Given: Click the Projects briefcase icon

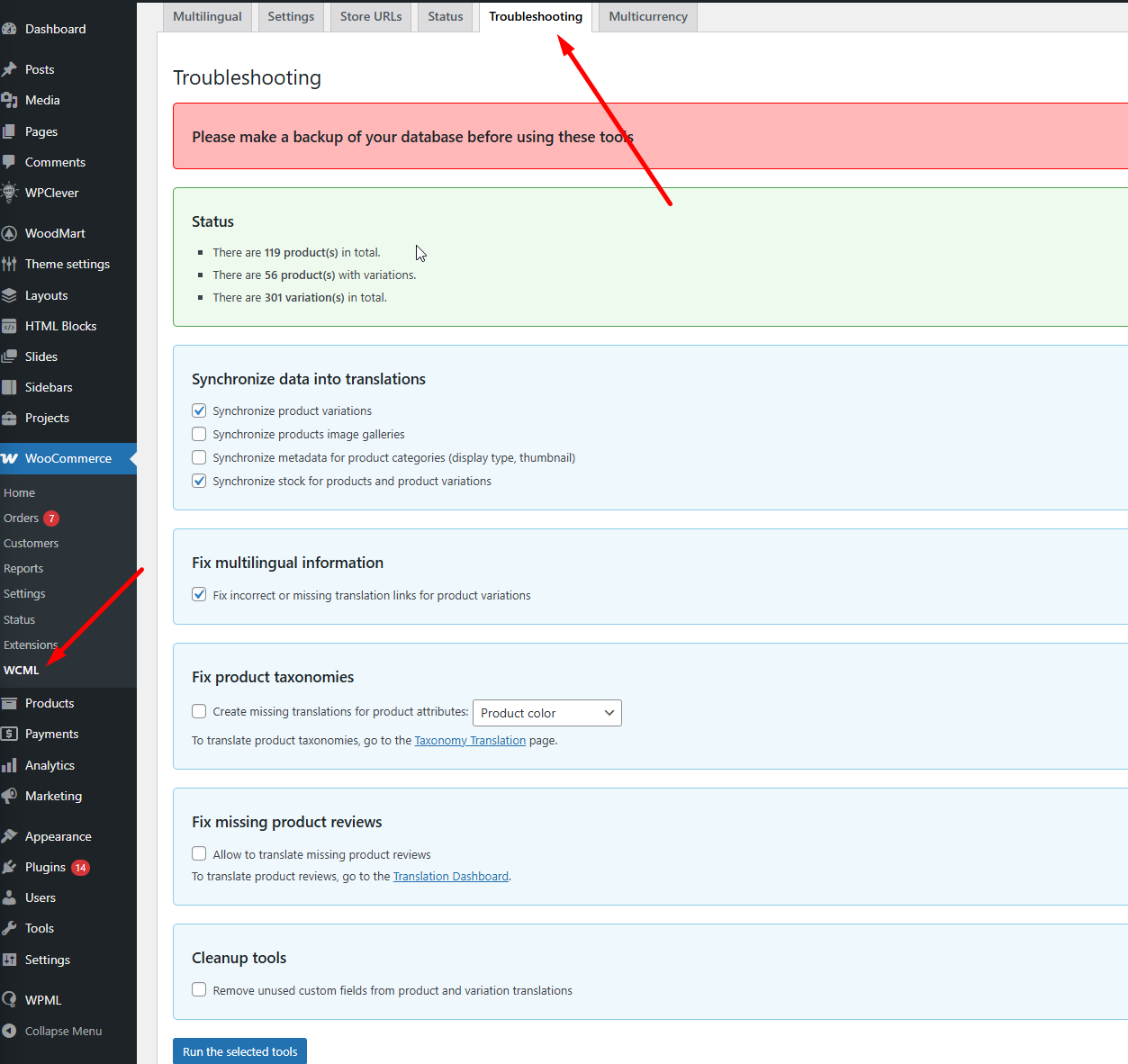Looking at the screenshot, I should 9,418.
